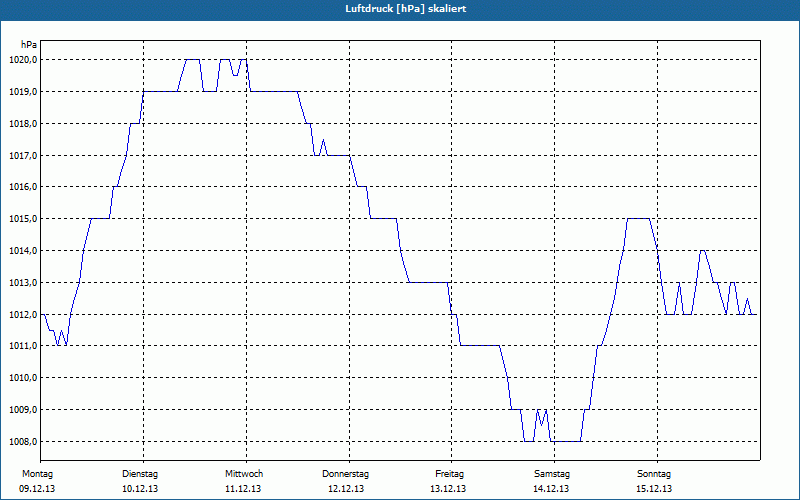This screenshot has width=800, height=500.
Task: Click the 1017,0 axis value
Action: (x=23, y=156)
